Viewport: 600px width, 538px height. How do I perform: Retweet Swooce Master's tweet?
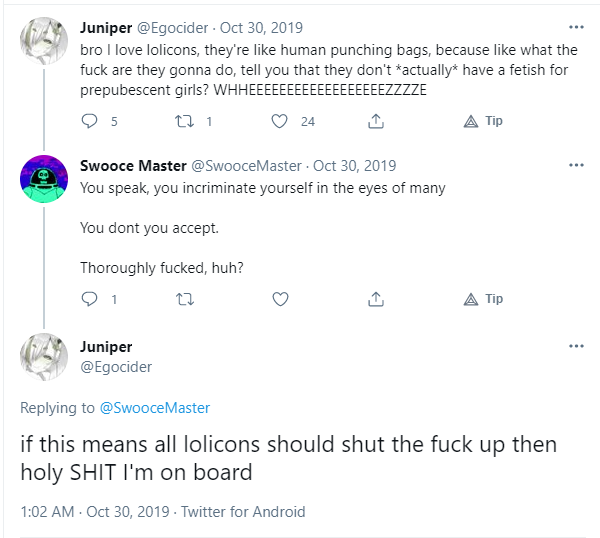185,299
